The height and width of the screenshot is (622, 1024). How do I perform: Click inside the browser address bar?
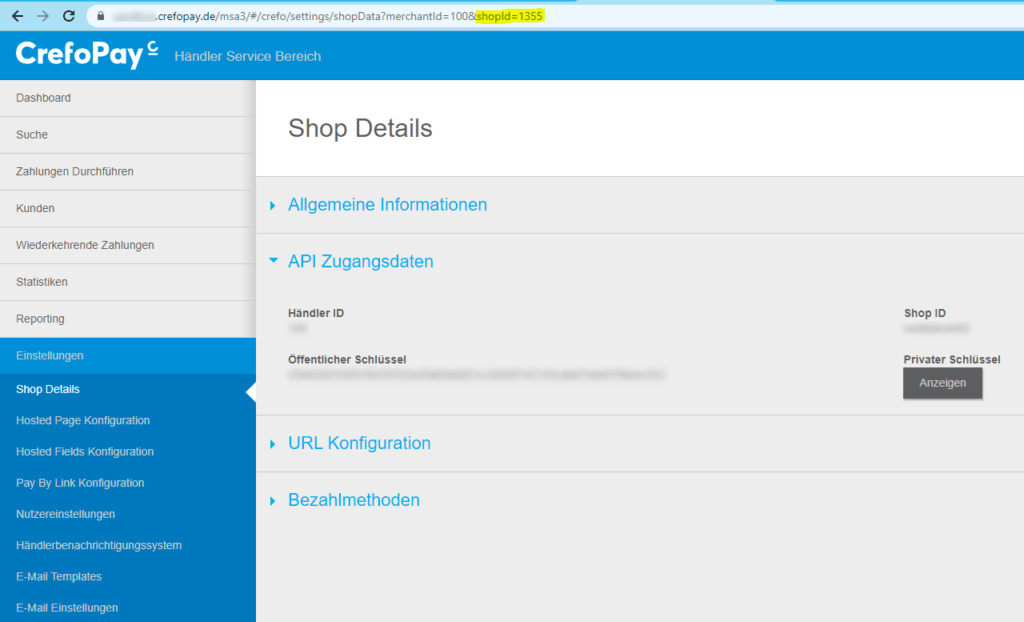click(x=400, y=16)
